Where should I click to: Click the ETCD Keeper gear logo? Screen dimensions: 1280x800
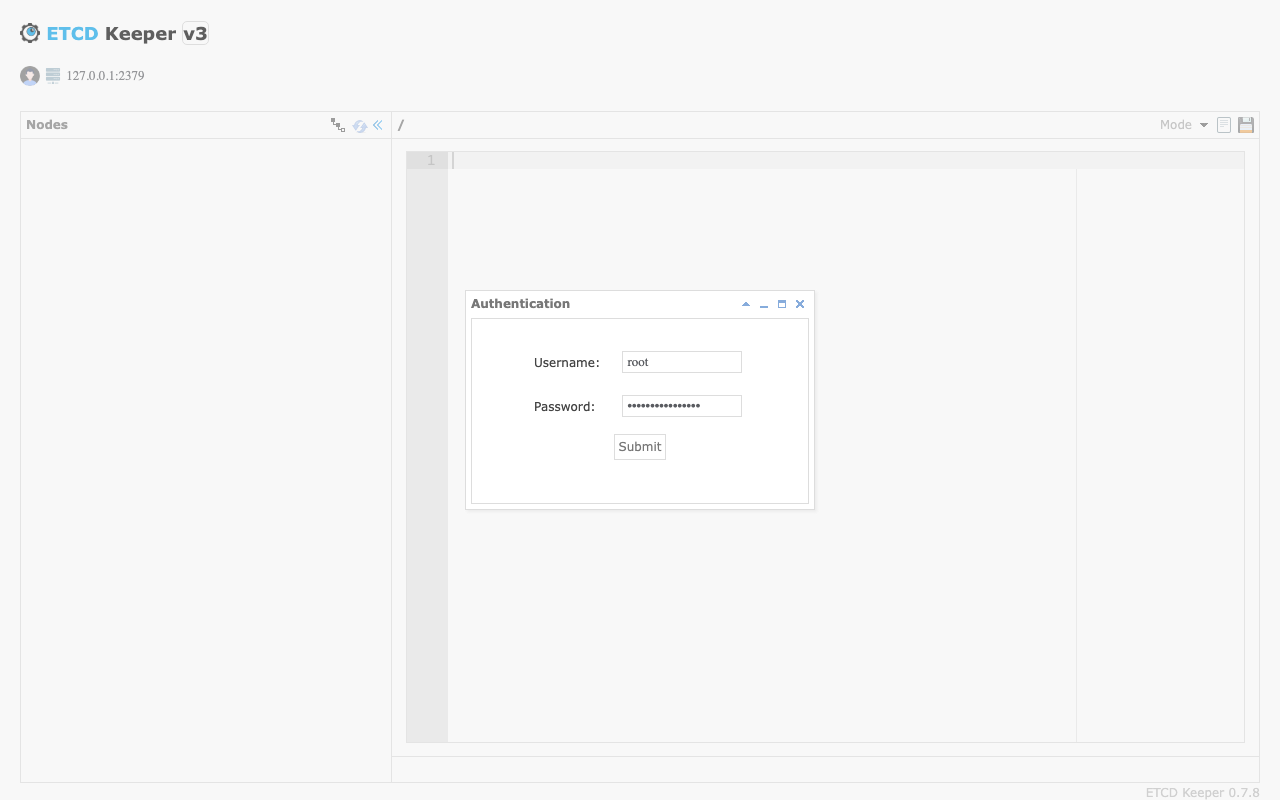30,33
